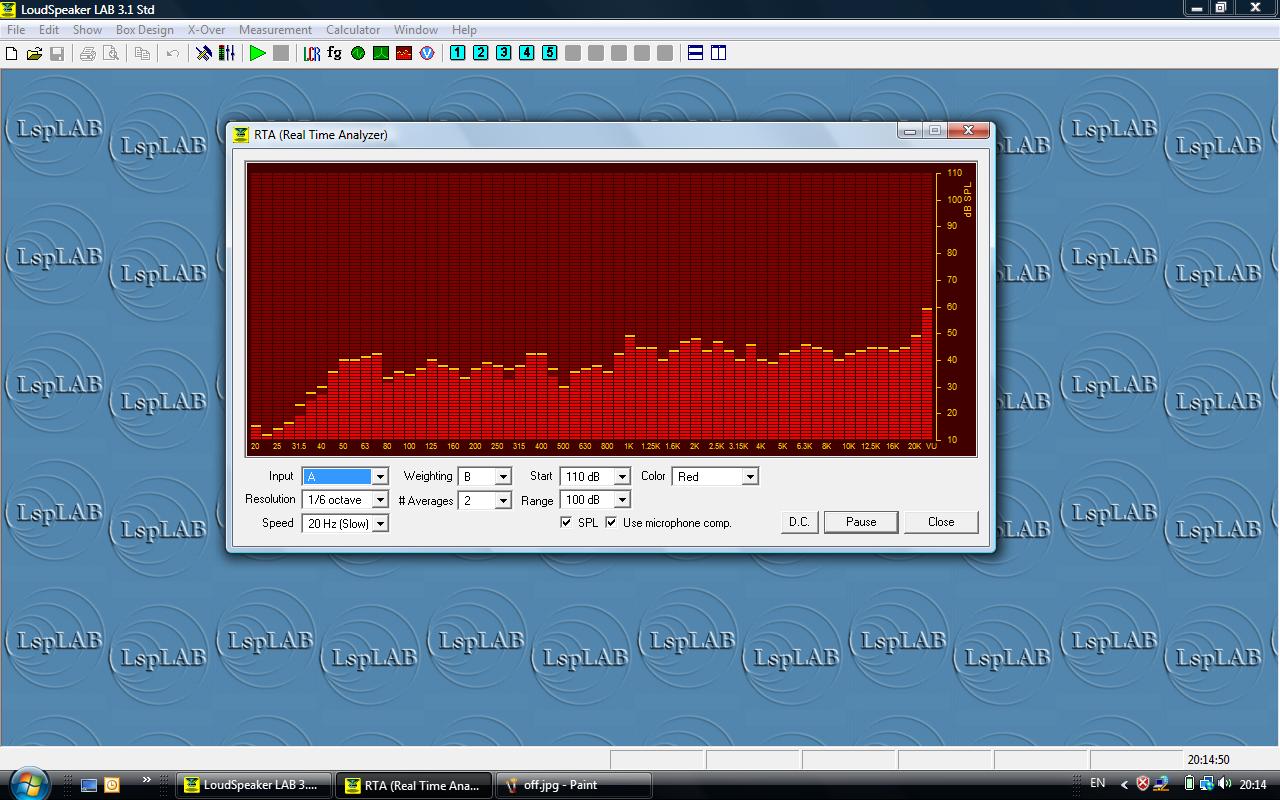Viewport: 1280px width, 800px height.
Task: Open the Start 110 dB dropdown
Action: [x=595, y=477]
